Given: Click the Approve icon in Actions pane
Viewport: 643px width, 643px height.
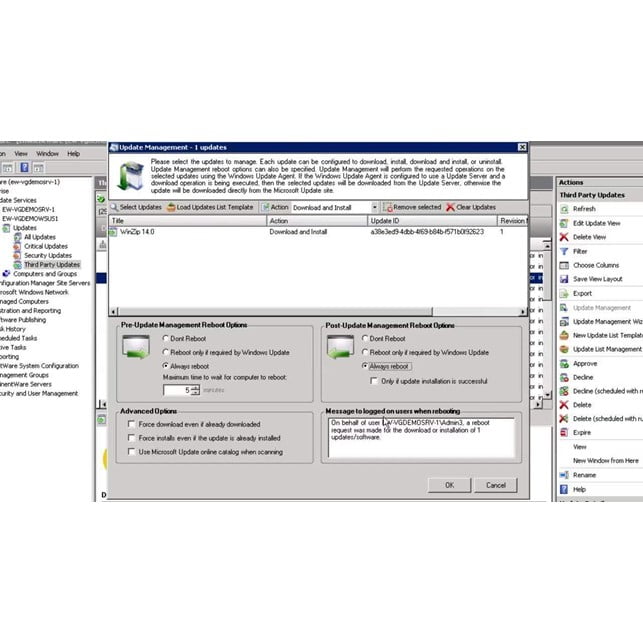Looking at the screenshot, I should coord(564,363).
